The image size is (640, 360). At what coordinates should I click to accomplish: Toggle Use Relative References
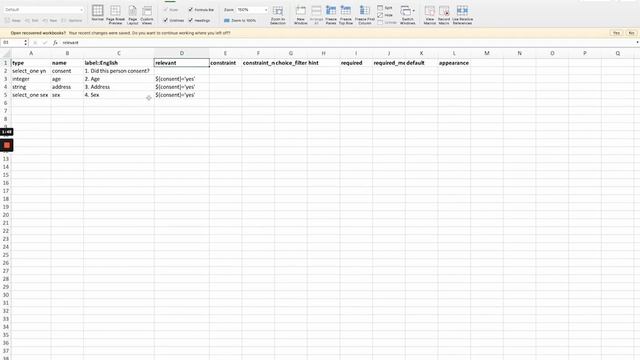462,15
